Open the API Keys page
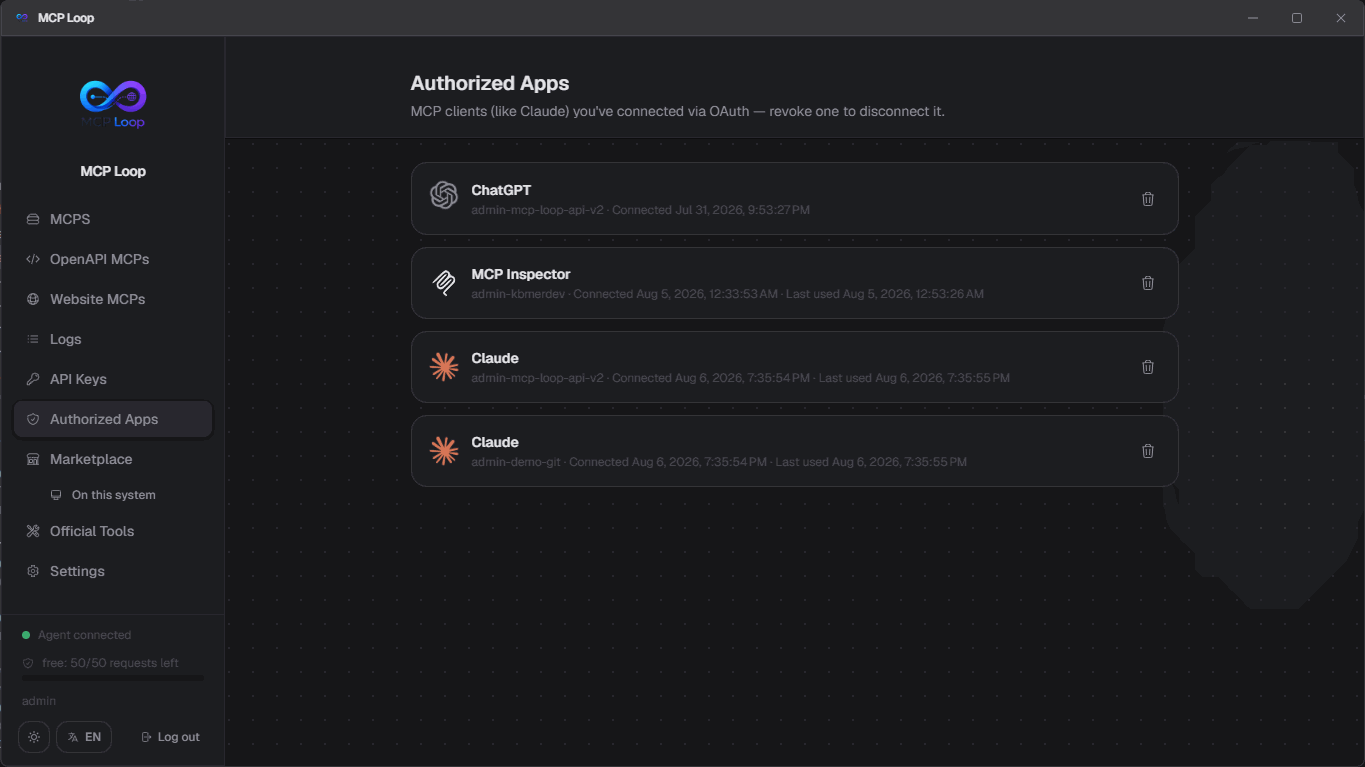The image size is (1365, 767). [113, 379]
